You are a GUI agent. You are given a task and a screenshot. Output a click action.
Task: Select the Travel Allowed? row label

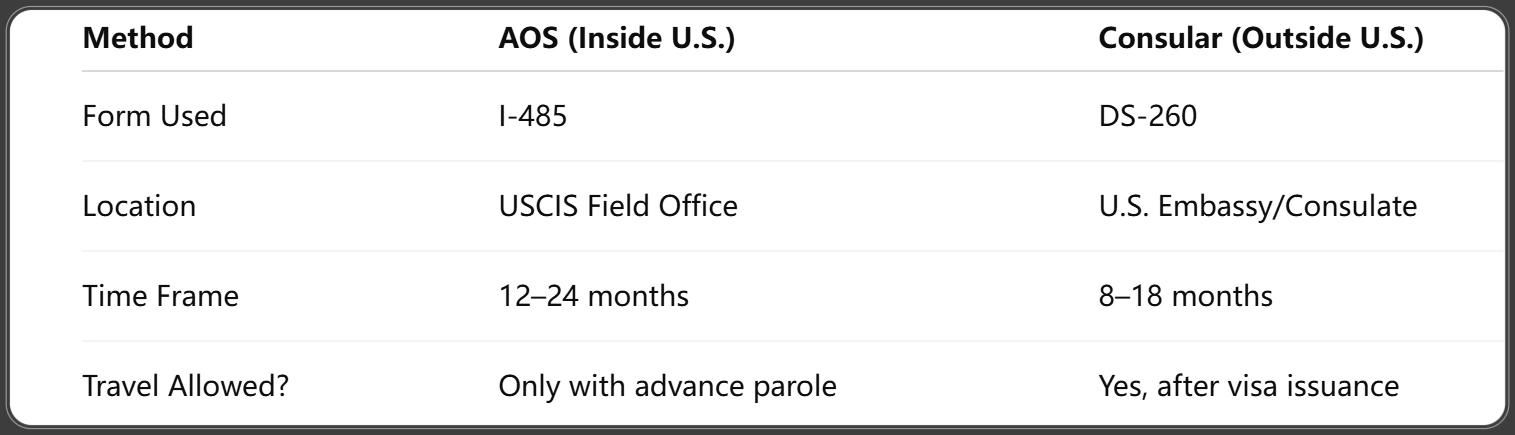pyautogui.click(x=182, y=386)
